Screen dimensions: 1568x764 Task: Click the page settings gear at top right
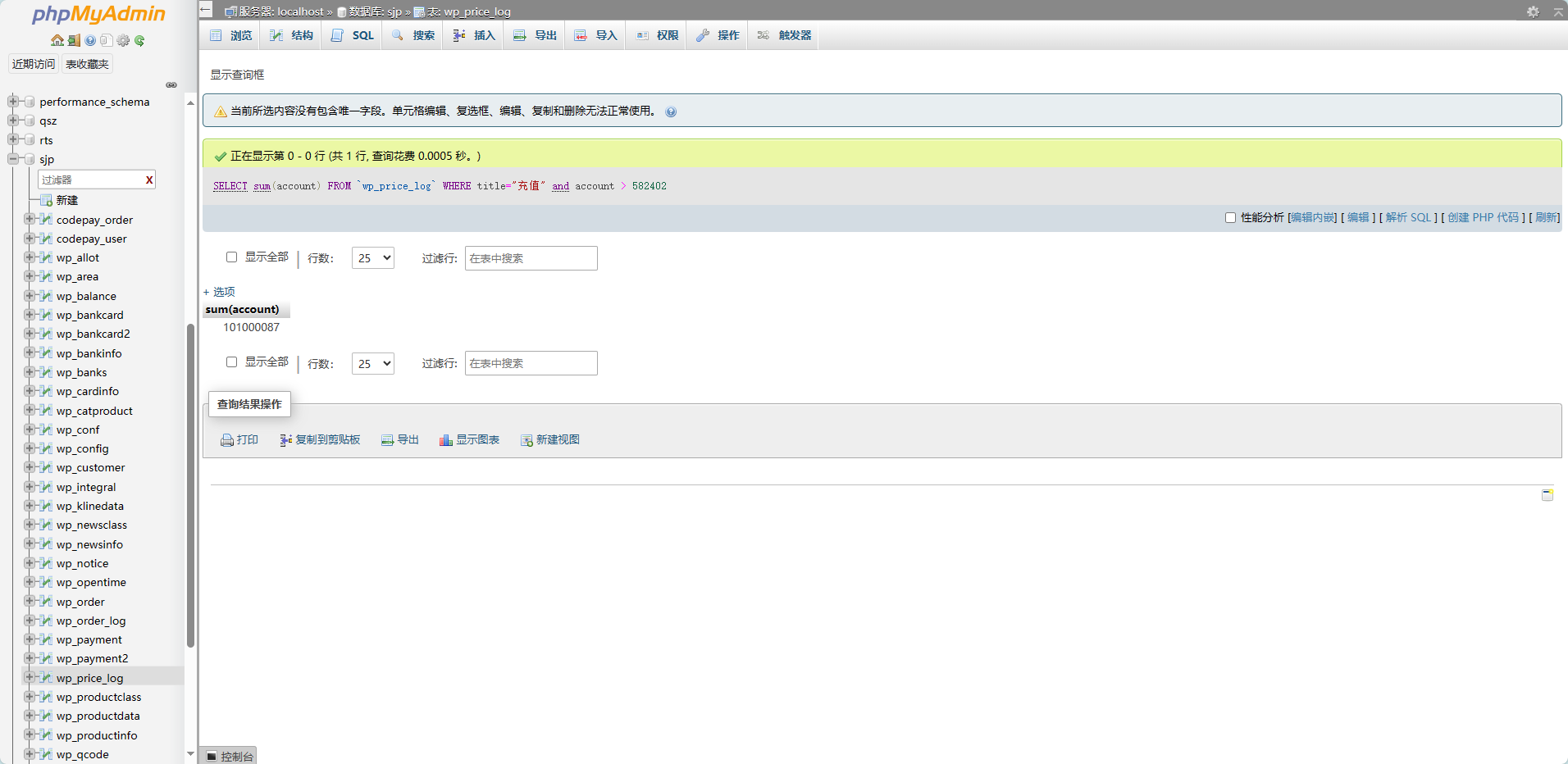[1533, 11]
